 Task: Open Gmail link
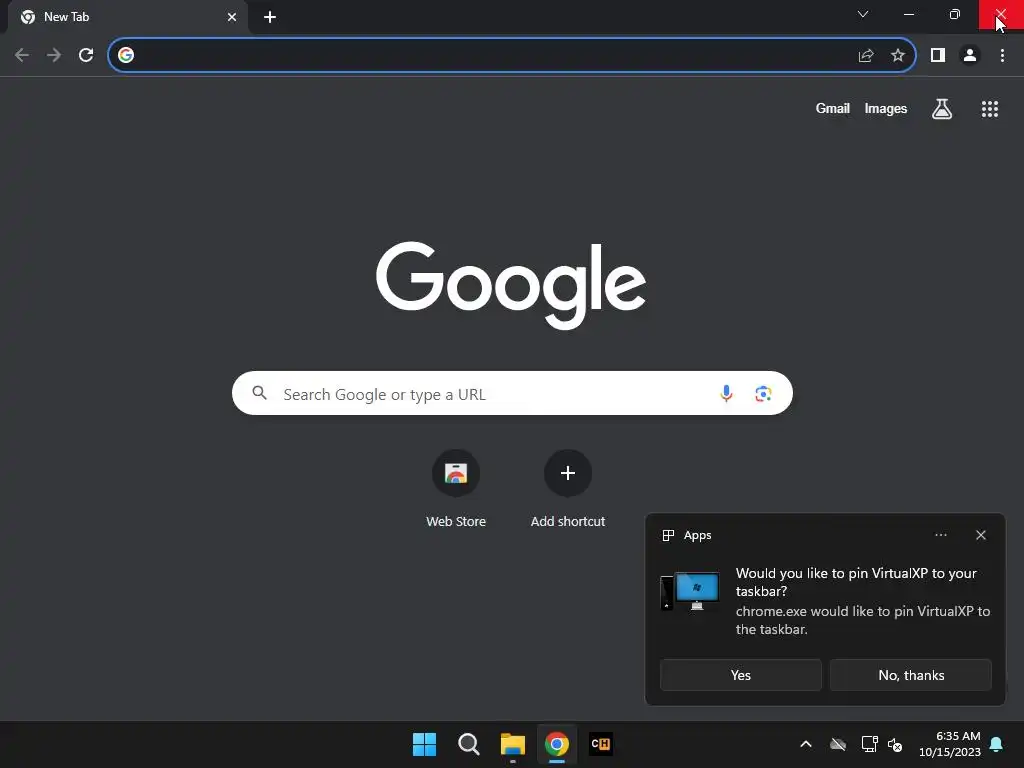point(833,108)
